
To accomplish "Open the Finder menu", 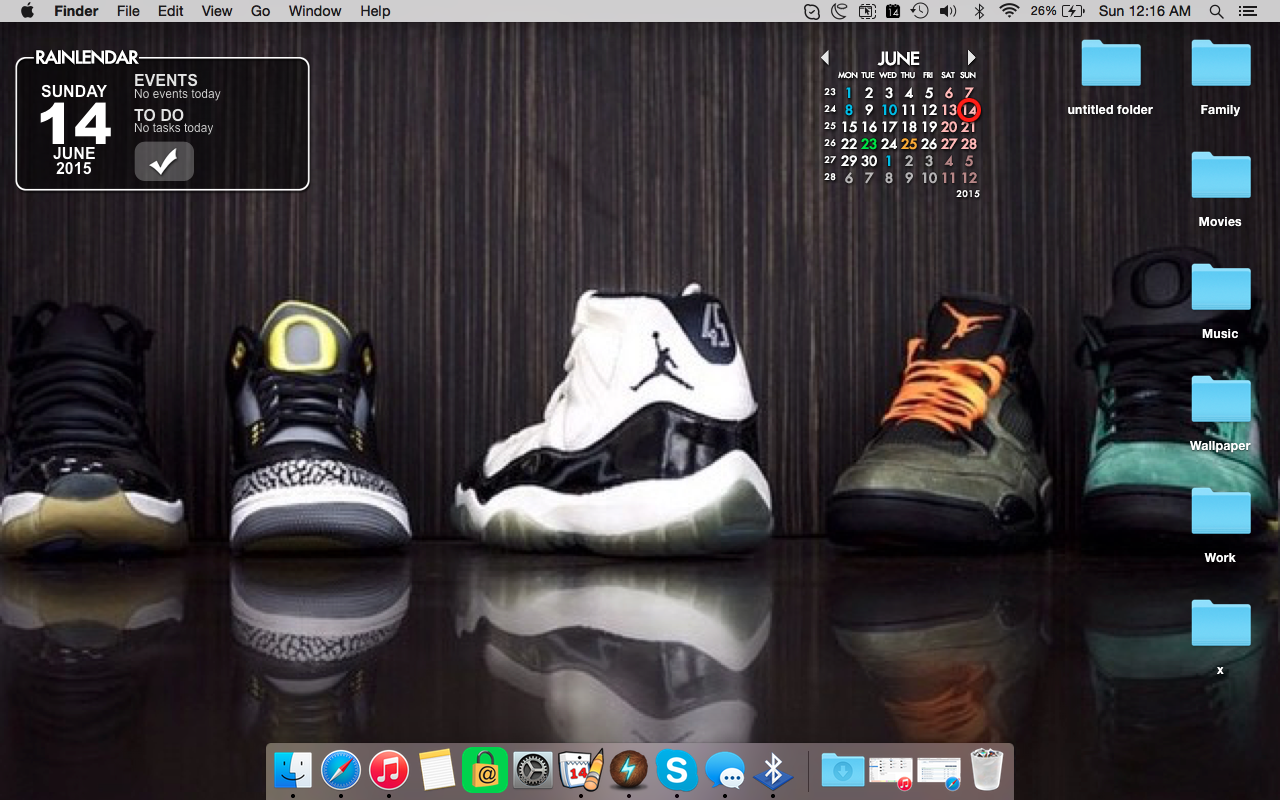I will point(76,11).
